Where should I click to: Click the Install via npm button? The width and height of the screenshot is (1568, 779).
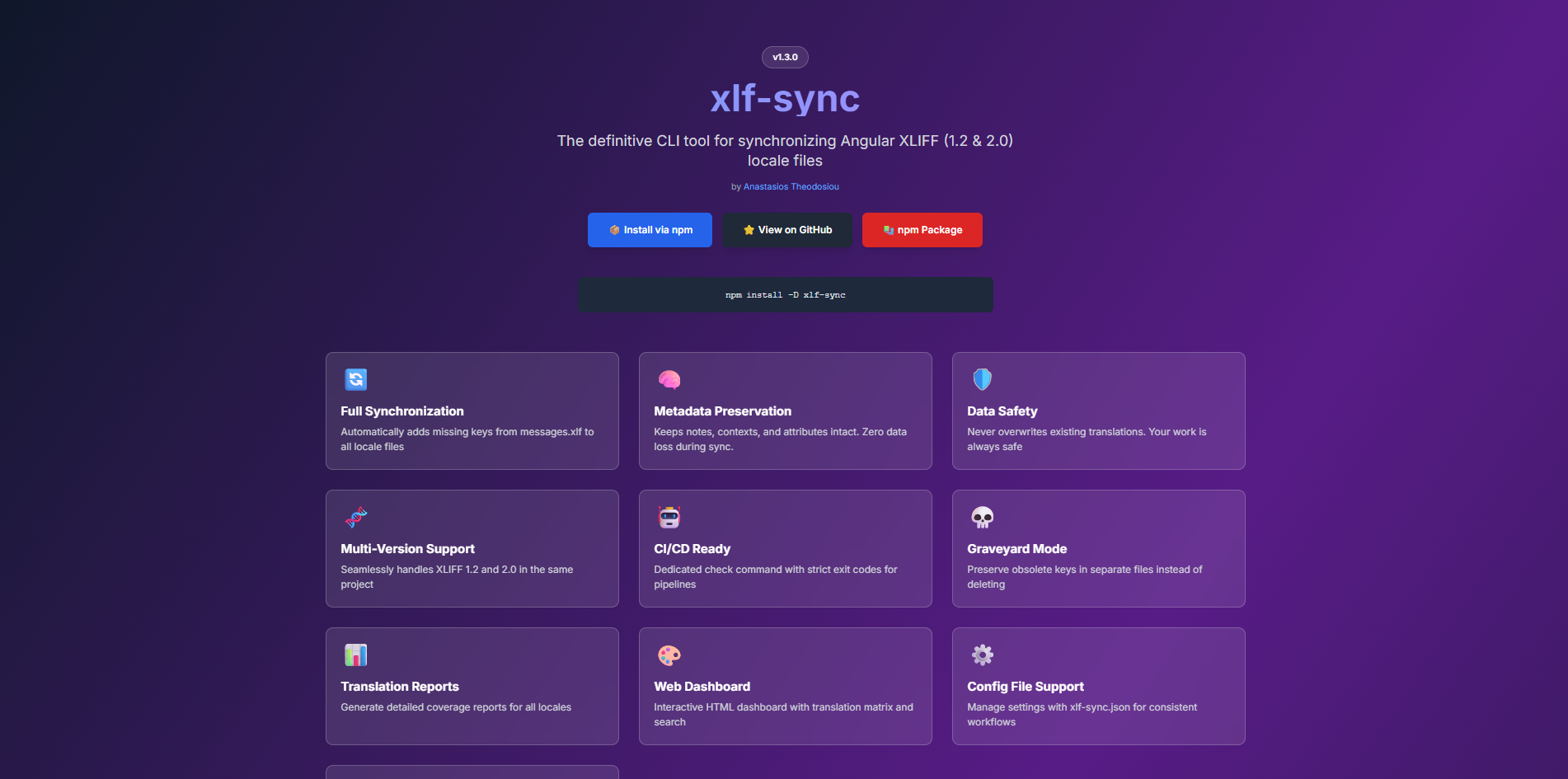(x=650, y=230)
